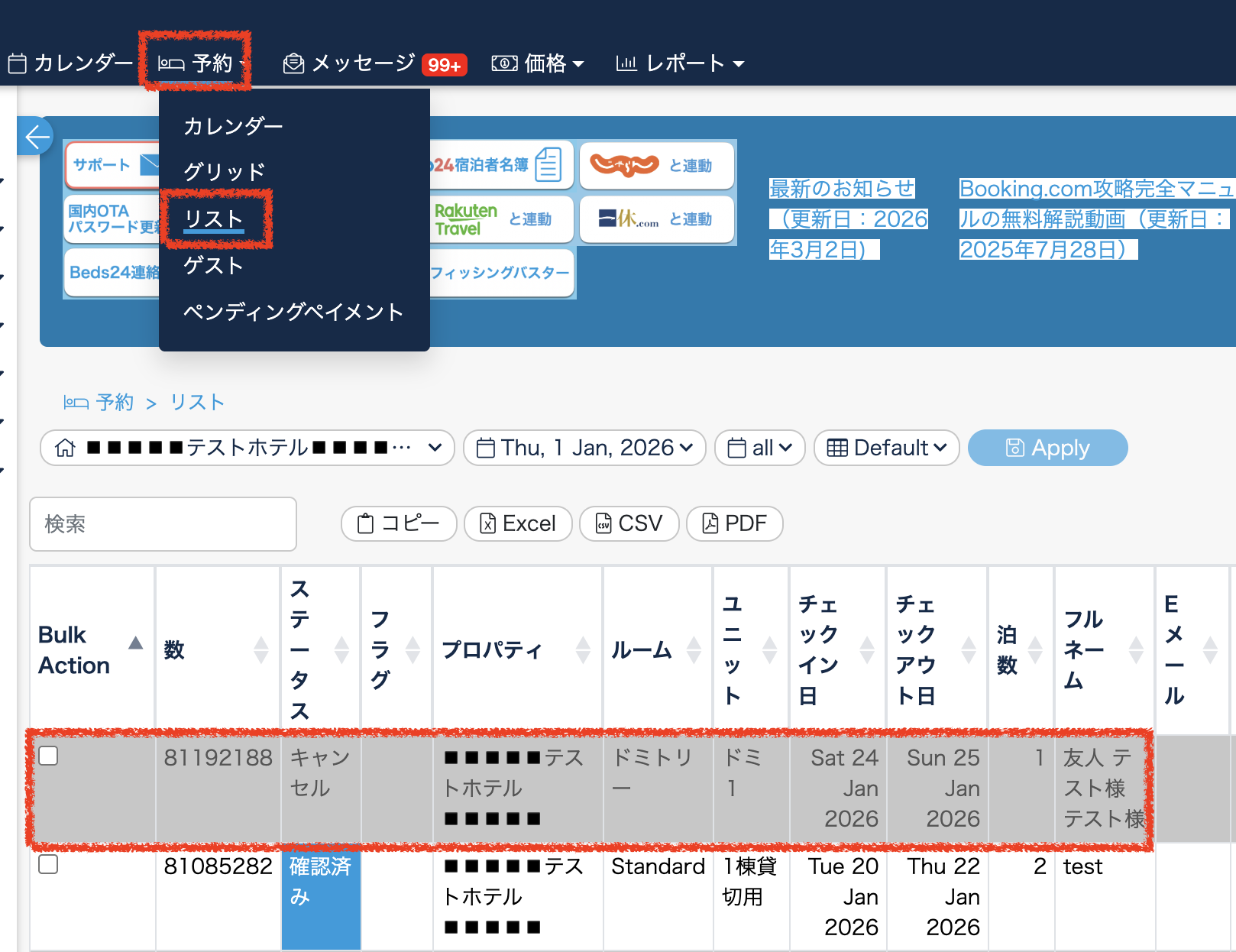The image size is (1236, 952).
Task: Click the bed icon in breadcrumb
Action: pyautogui.click(x=76, y=403)
